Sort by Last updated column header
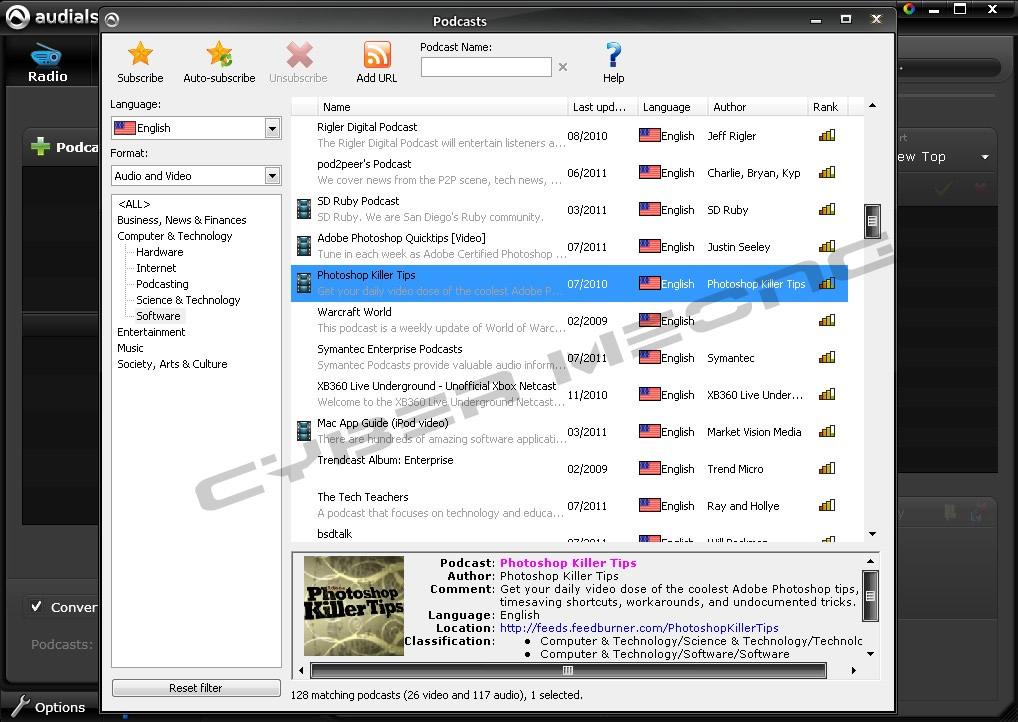1018x722 pixels. (x=602, y=107)
